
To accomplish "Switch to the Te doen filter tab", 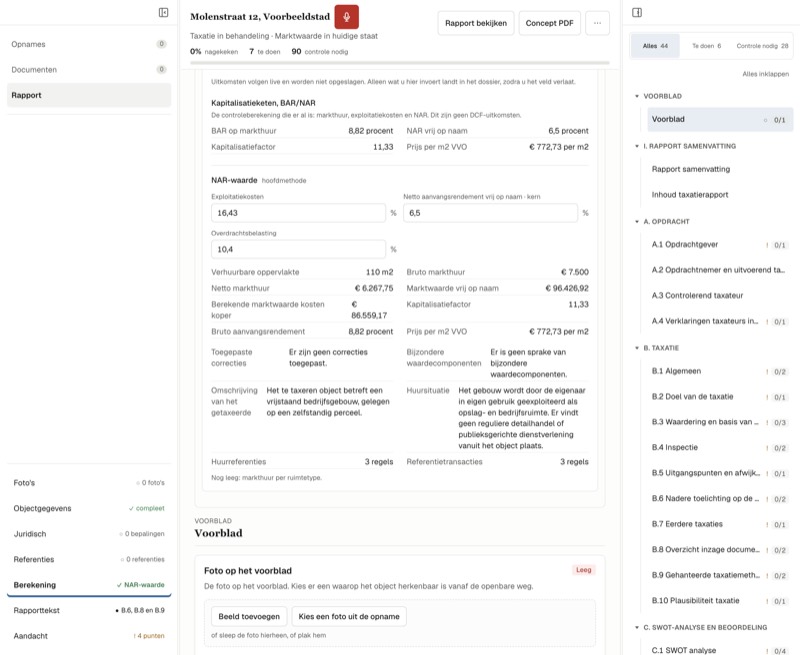I will point(707,46).
